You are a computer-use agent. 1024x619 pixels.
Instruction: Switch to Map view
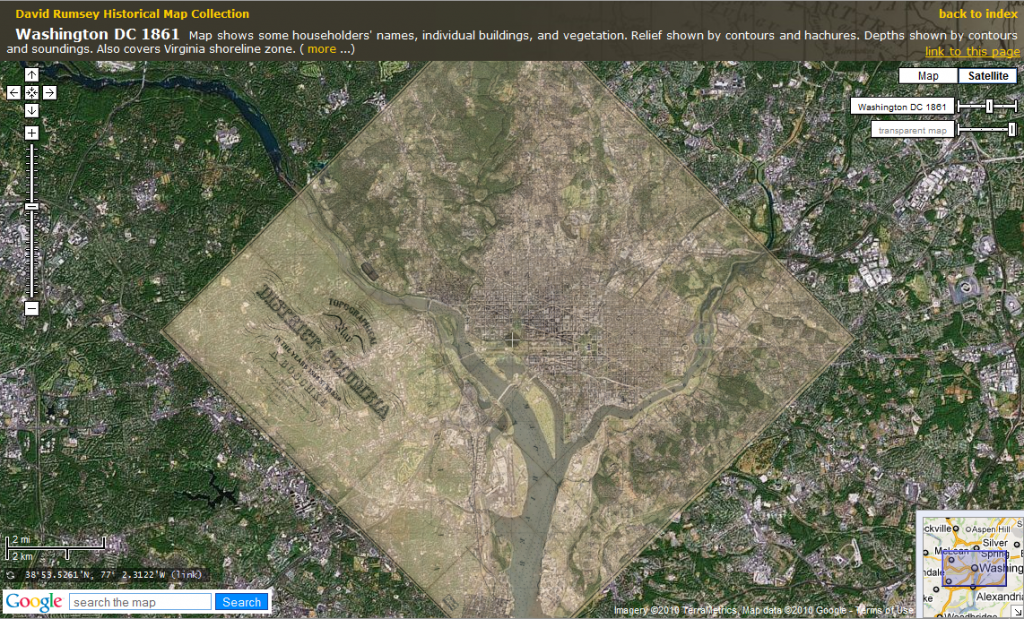(x=928, y=76)
